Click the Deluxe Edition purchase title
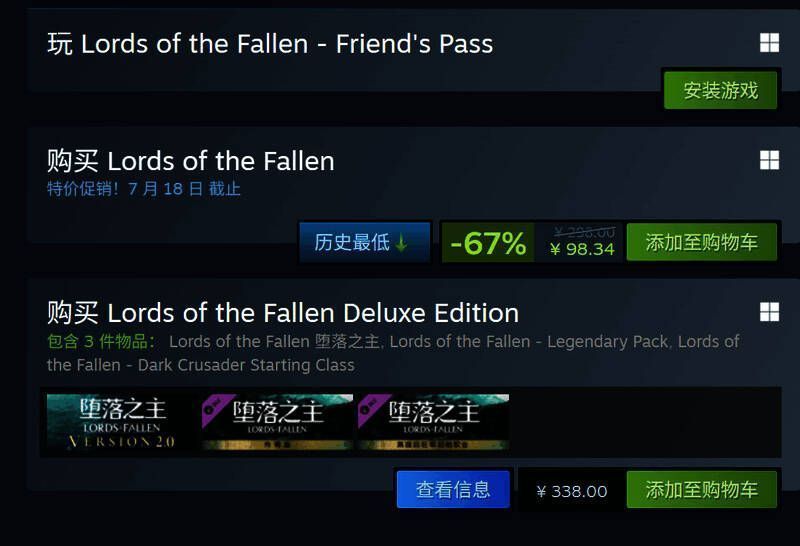The image size is (800, 546). point(283,312)
